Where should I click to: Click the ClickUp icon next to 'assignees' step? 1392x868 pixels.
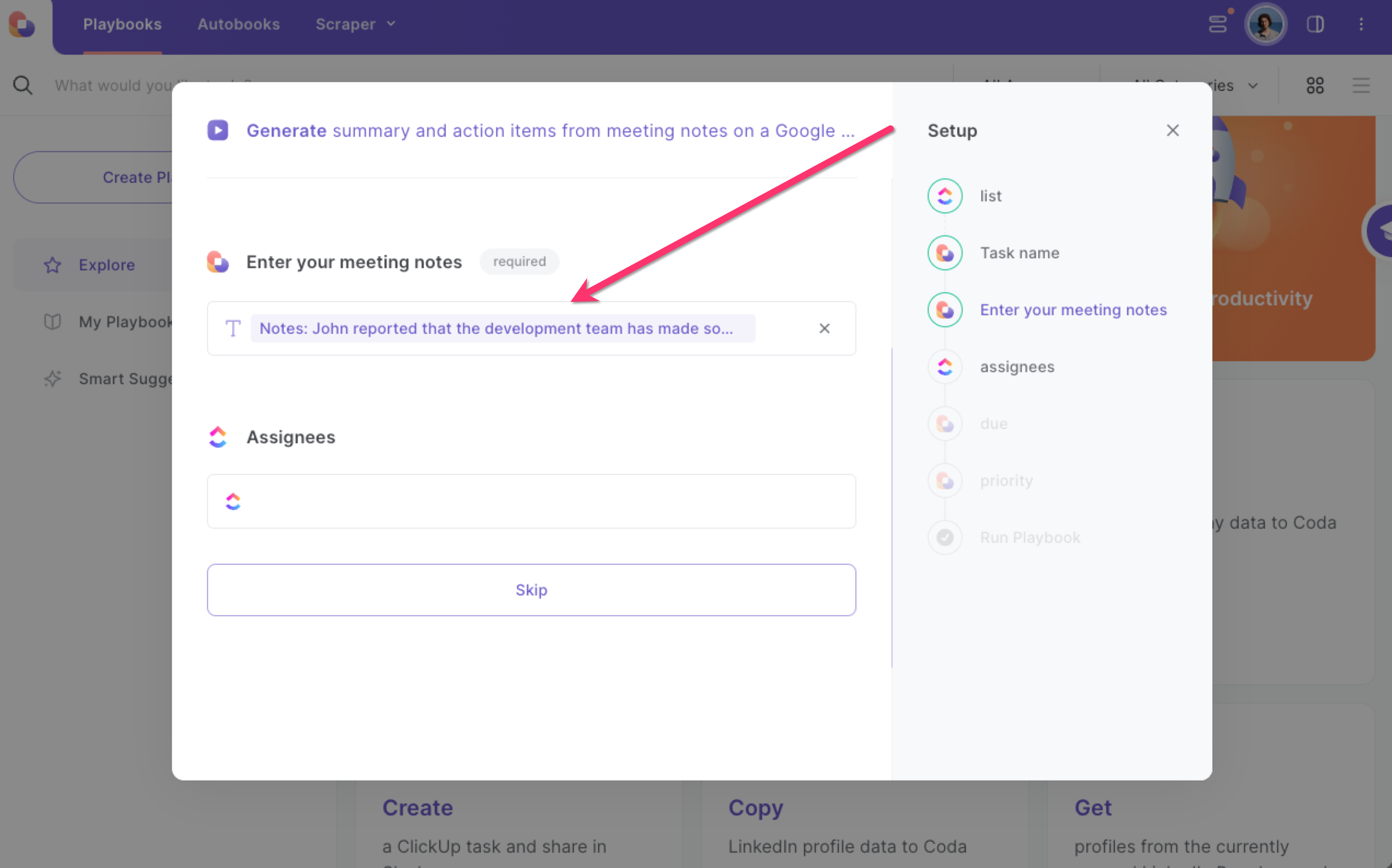[945, 366]
